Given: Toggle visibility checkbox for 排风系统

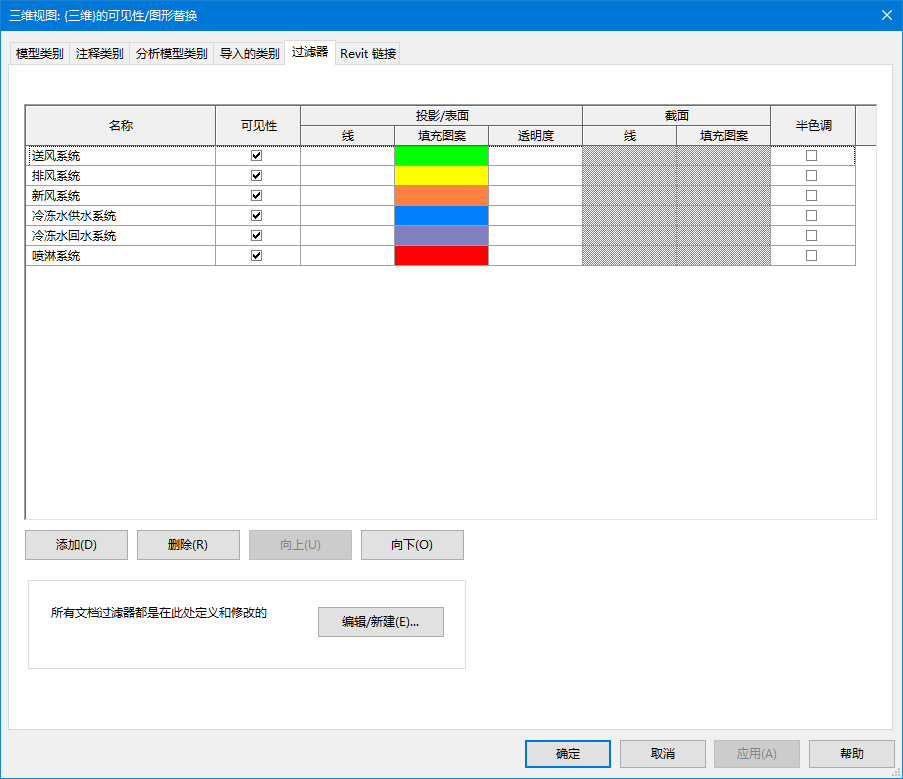Looking at the screenshot, I should point(256,176).
